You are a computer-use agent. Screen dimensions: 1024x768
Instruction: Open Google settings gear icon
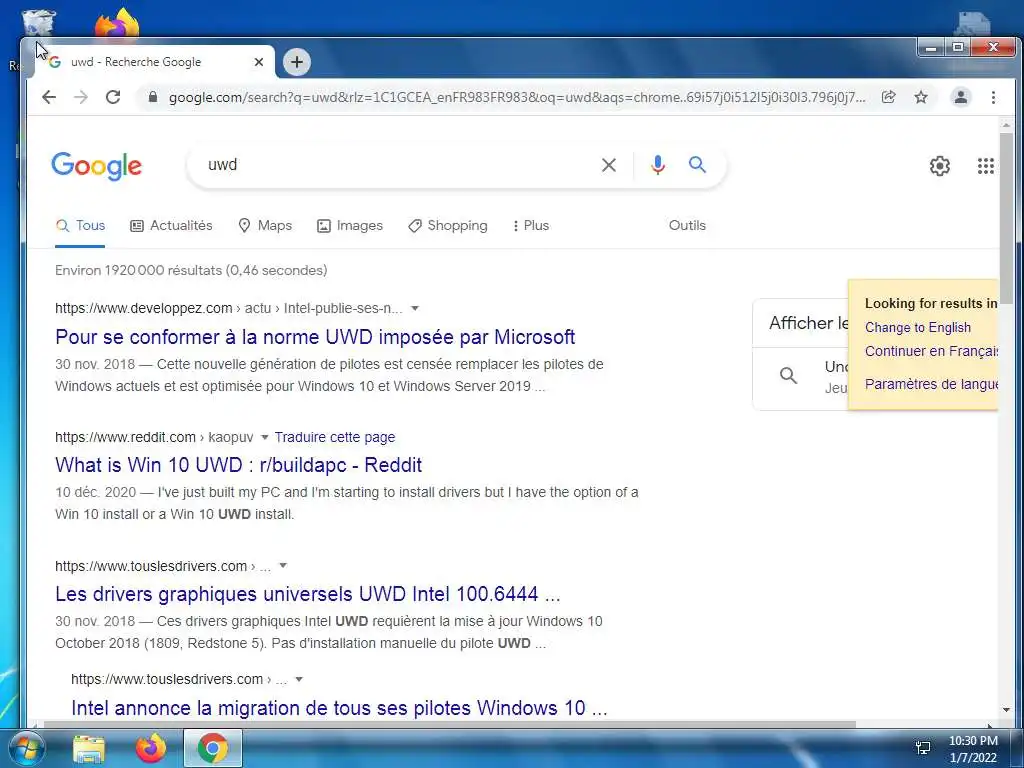940,166
